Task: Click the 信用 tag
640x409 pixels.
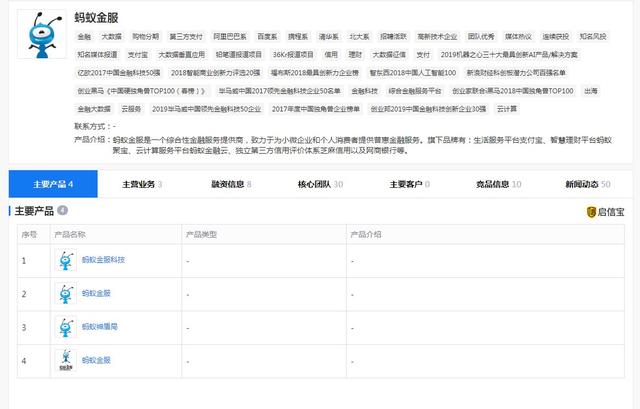Action: pos(331,55)
